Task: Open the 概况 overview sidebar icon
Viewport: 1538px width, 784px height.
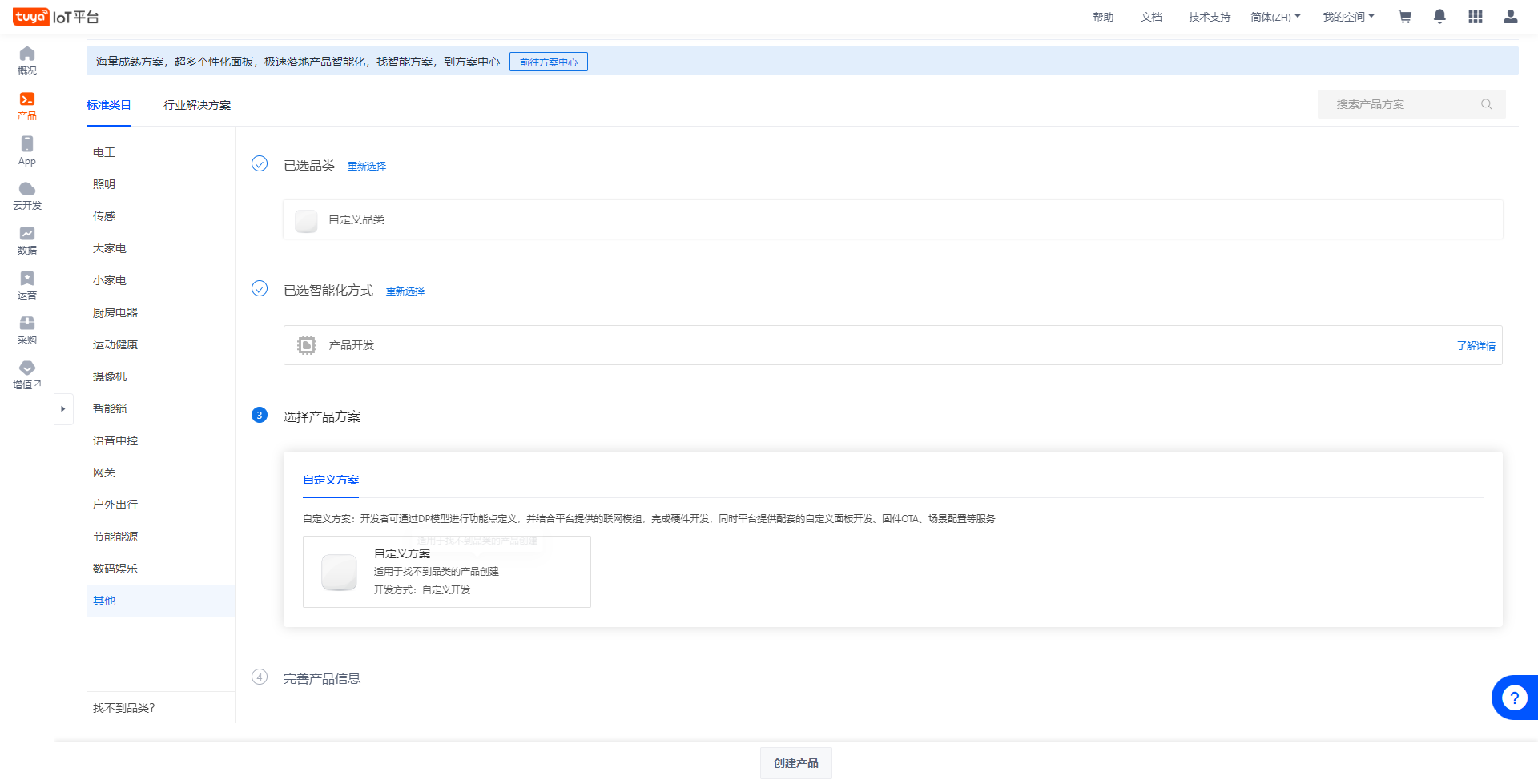Action: point(27,61)
